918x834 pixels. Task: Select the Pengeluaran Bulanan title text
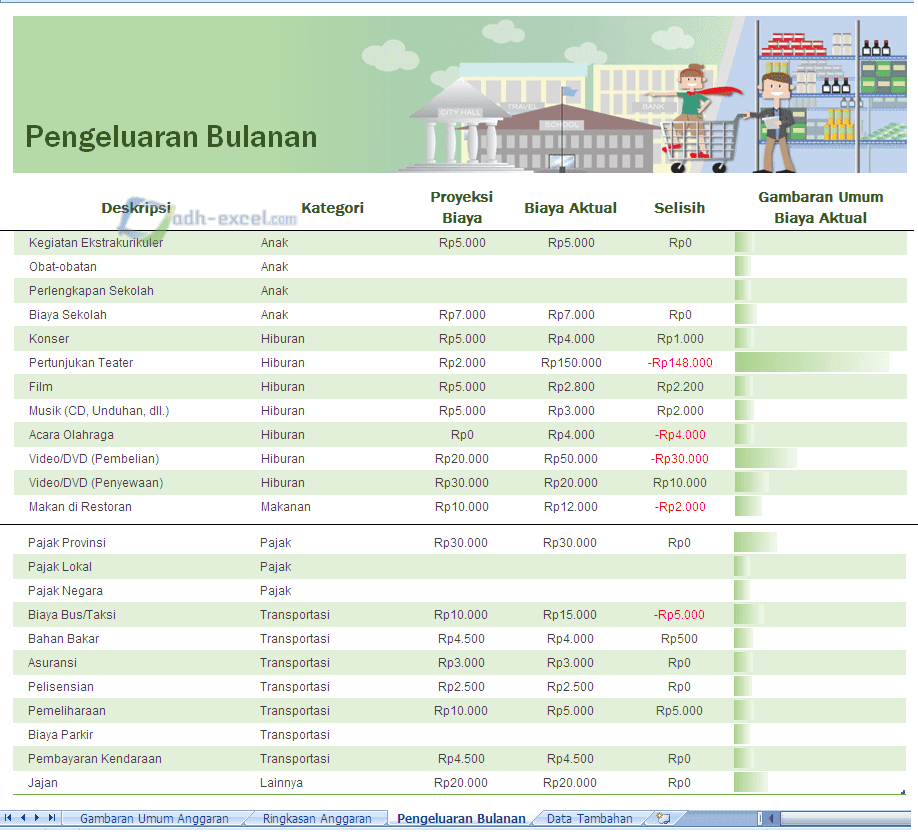click(171, 137)
